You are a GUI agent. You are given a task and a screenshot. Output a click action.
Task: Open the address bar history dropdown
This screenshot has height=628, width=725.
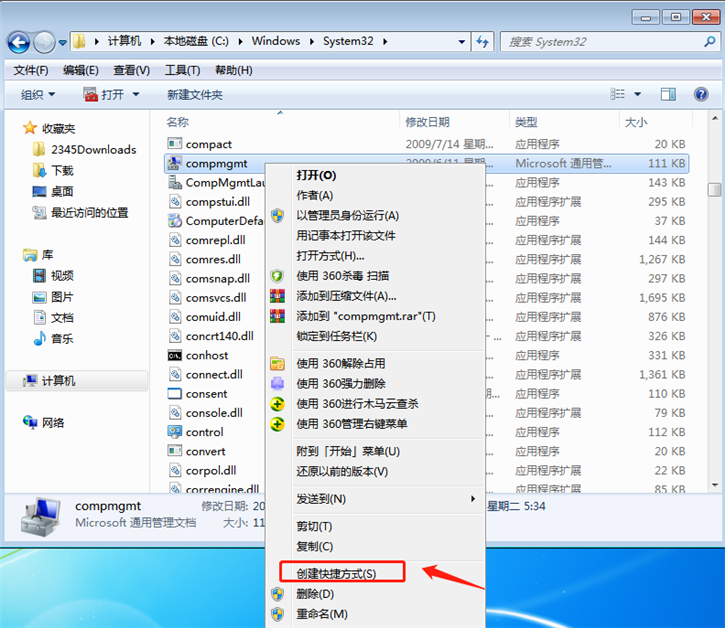[x=461, y=42]
